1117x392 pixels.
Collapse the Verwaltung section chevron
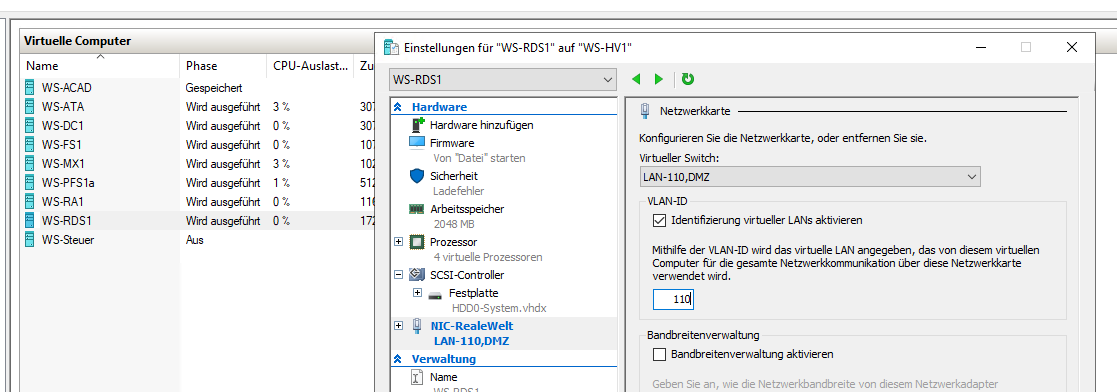pos(398,359)
